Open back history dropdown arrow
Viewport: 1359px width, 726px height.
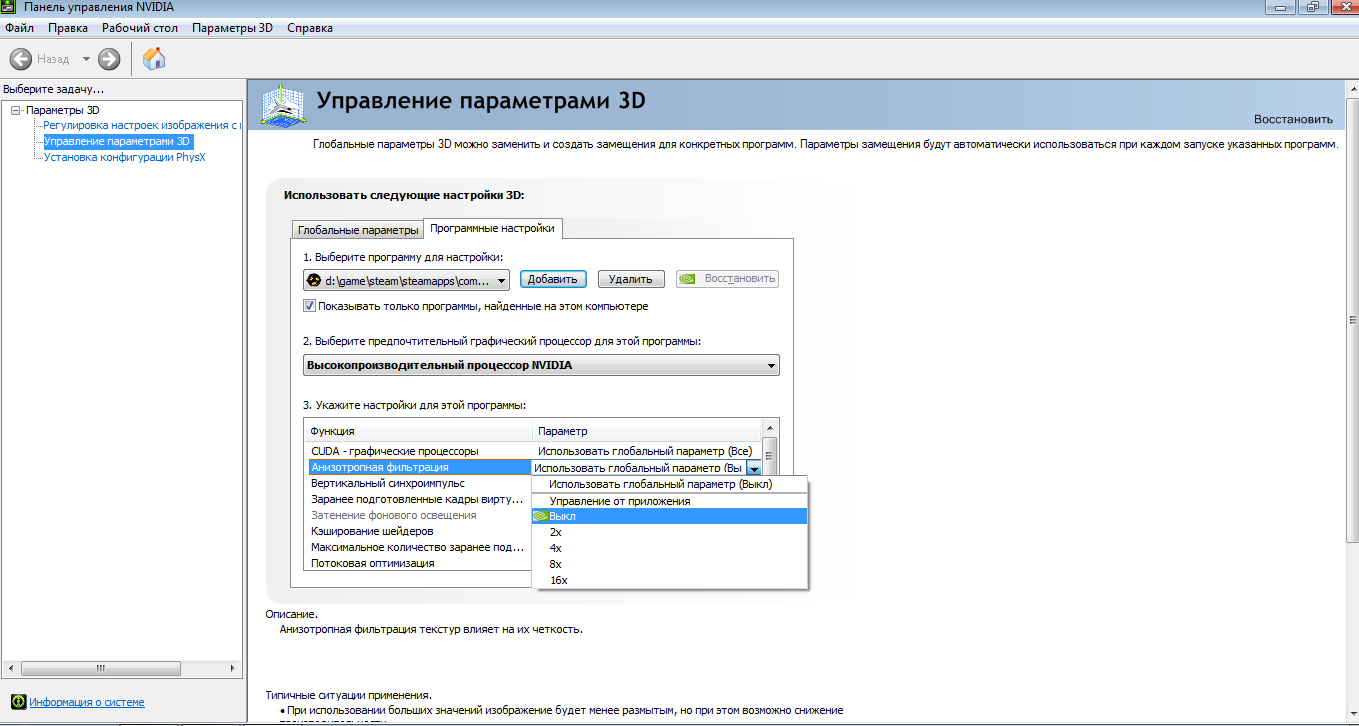coord(86,59)
